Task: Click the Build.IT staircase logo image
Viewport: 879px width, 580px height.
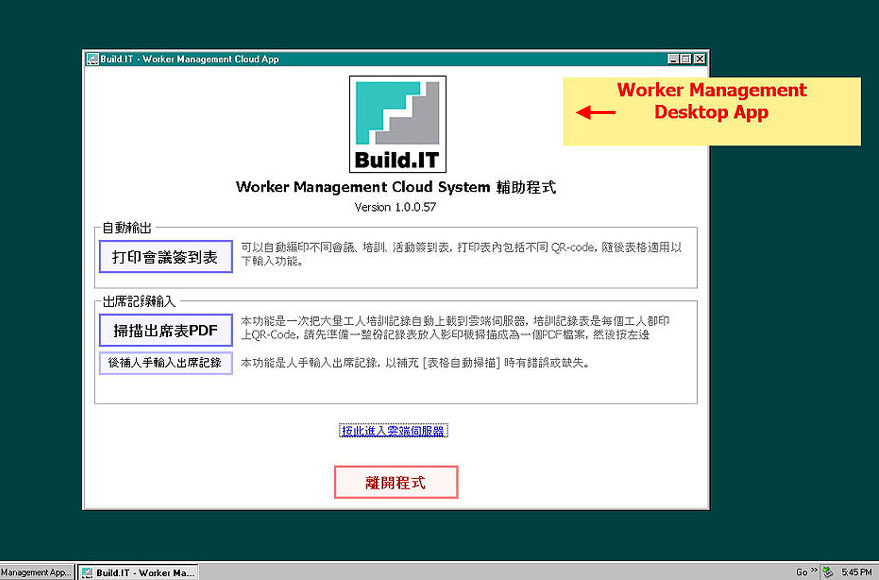Action: coord(397,124)
